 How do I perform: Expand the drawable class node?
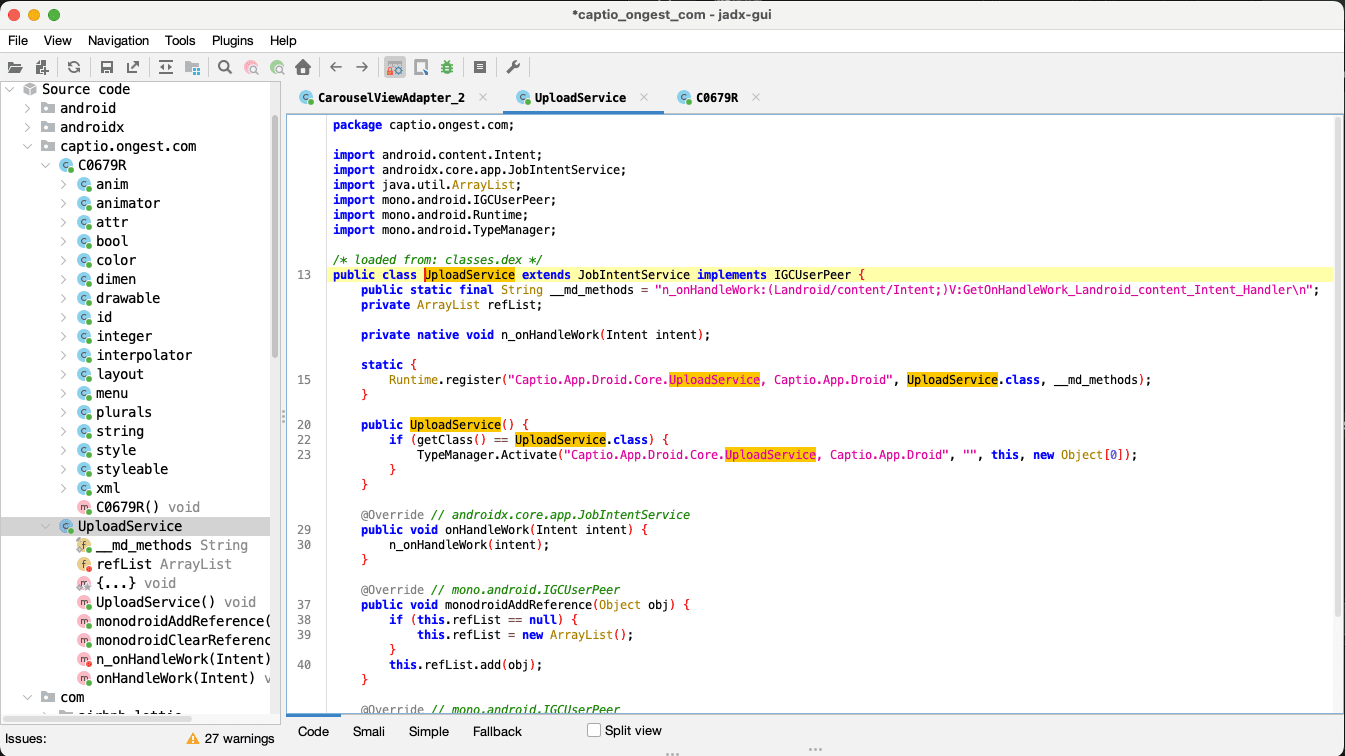[63, 298]
